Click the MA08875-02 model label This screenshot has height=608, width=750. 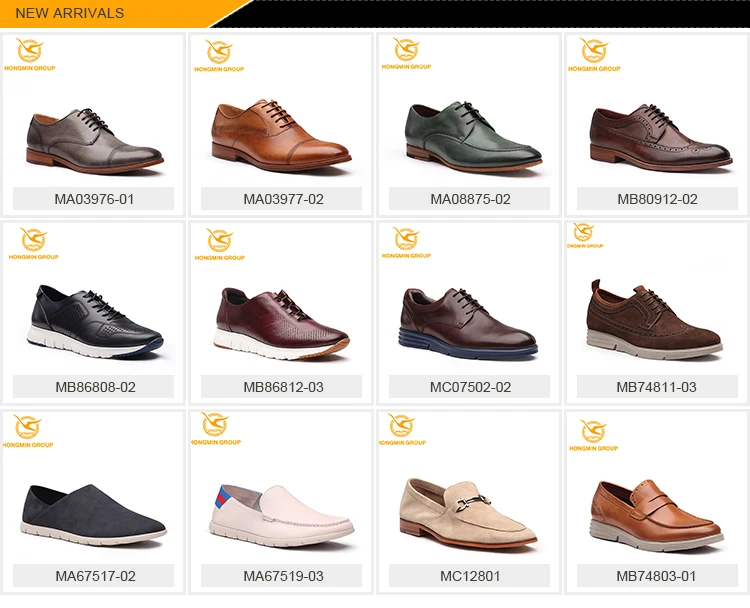click(x=470, y=199)
